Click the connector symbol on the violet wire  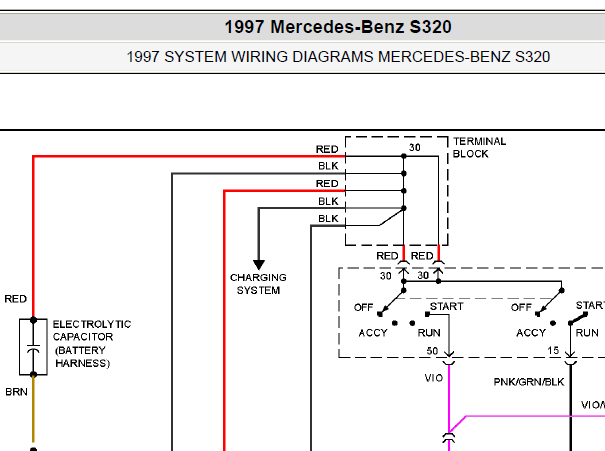448,438
